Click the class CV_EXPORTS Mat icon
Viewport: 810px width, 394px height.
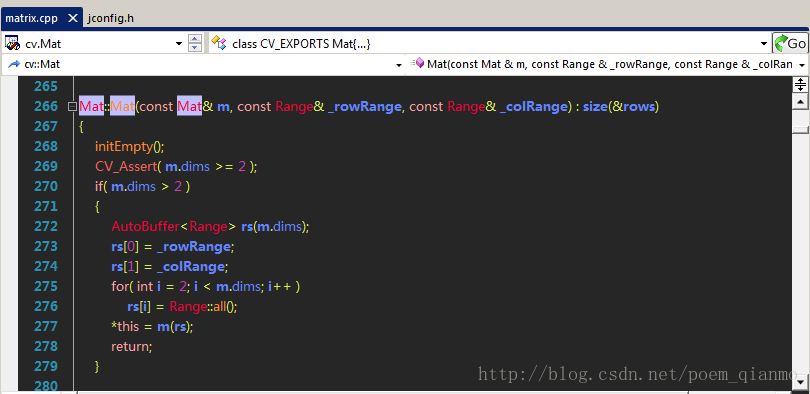pos(219,43)
